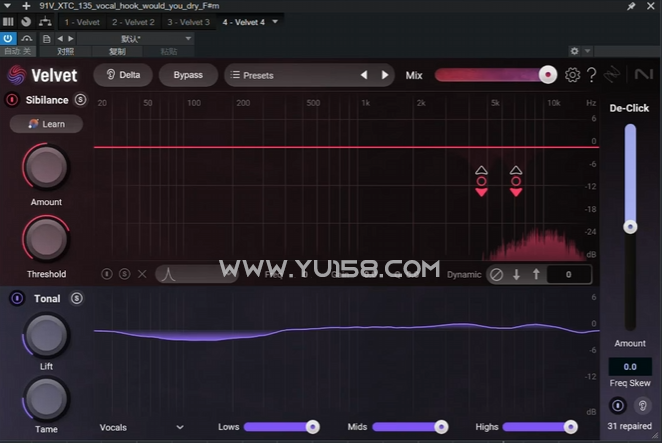Pin the plugin window
Image resolution: width=662 pixels, height=443 pixels.
pyautogui.click(x=631, y=6)
